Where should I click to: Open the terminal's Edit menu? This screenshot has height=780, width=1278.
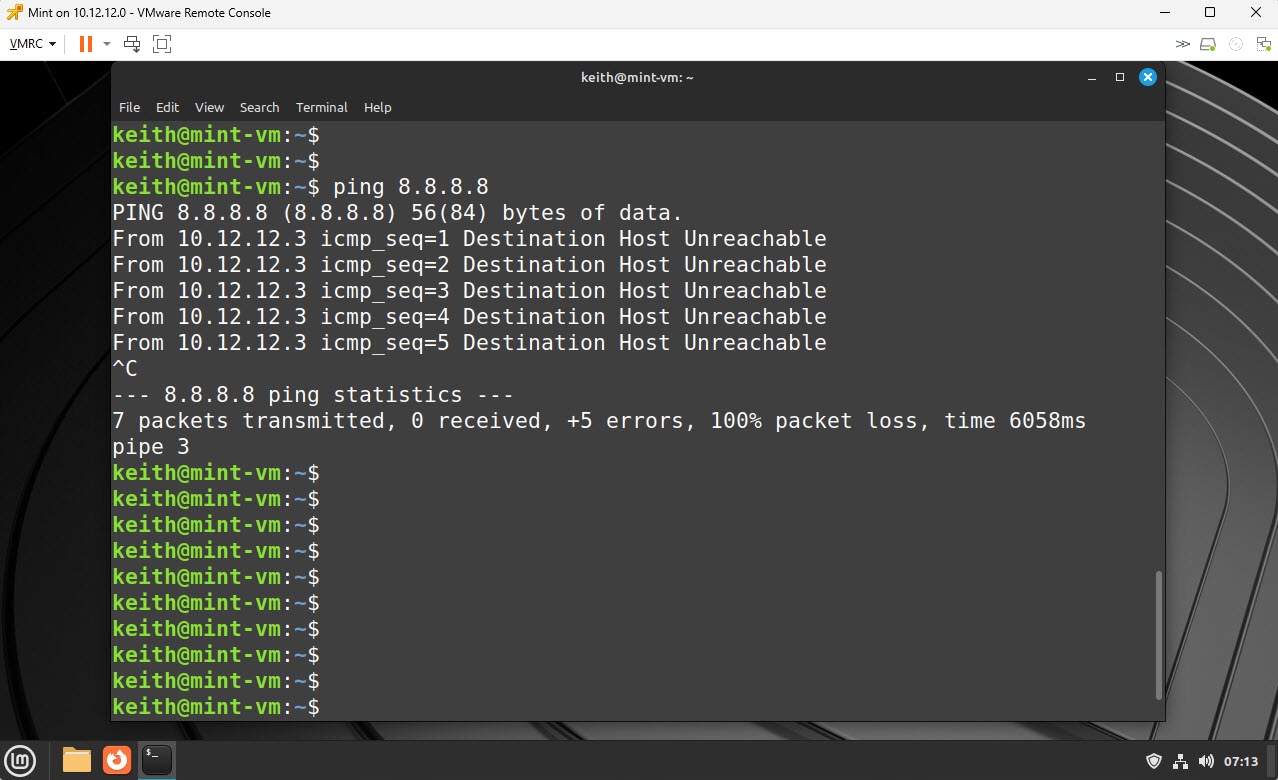pyautogui.click(x=167, y=107)
